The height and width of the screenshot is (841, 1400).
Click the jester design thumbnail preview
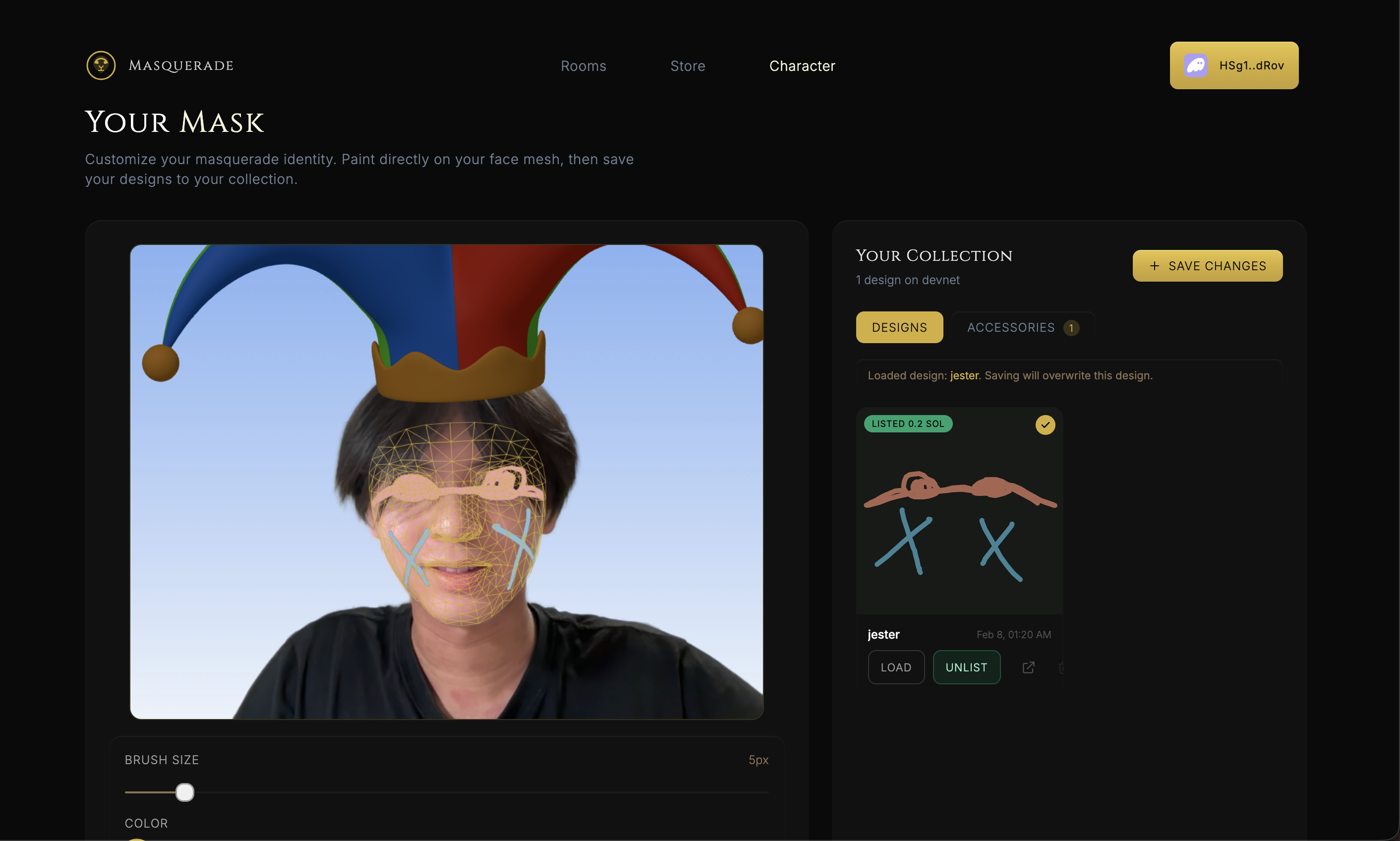click(959, 521)
